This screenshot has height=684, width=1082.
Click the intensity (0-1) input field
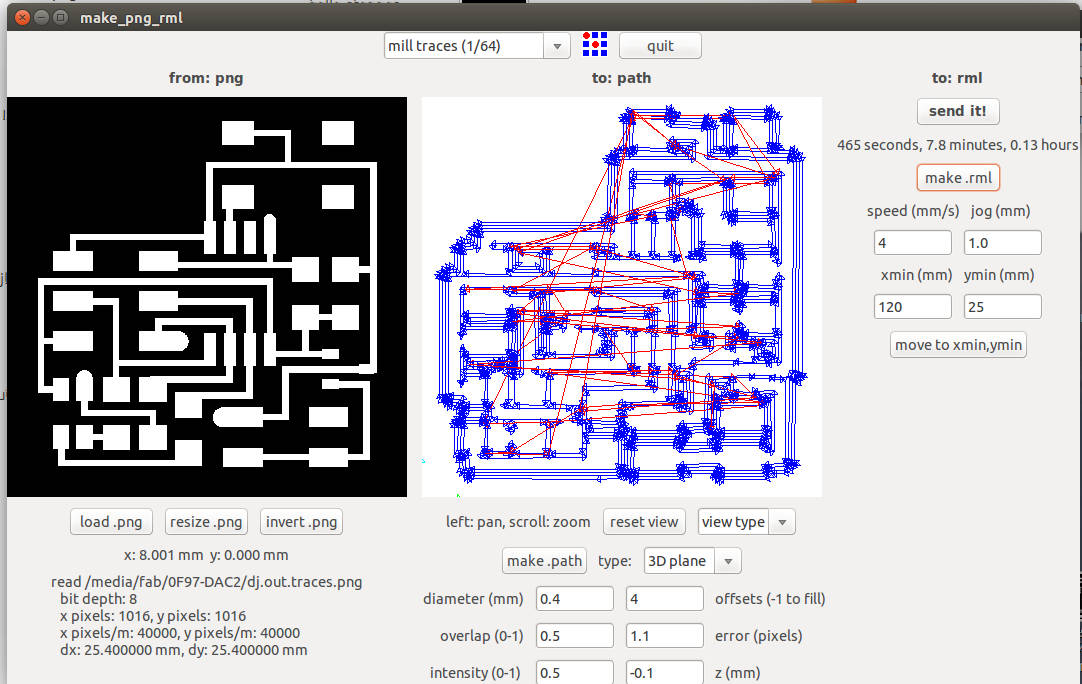point(574,672)
